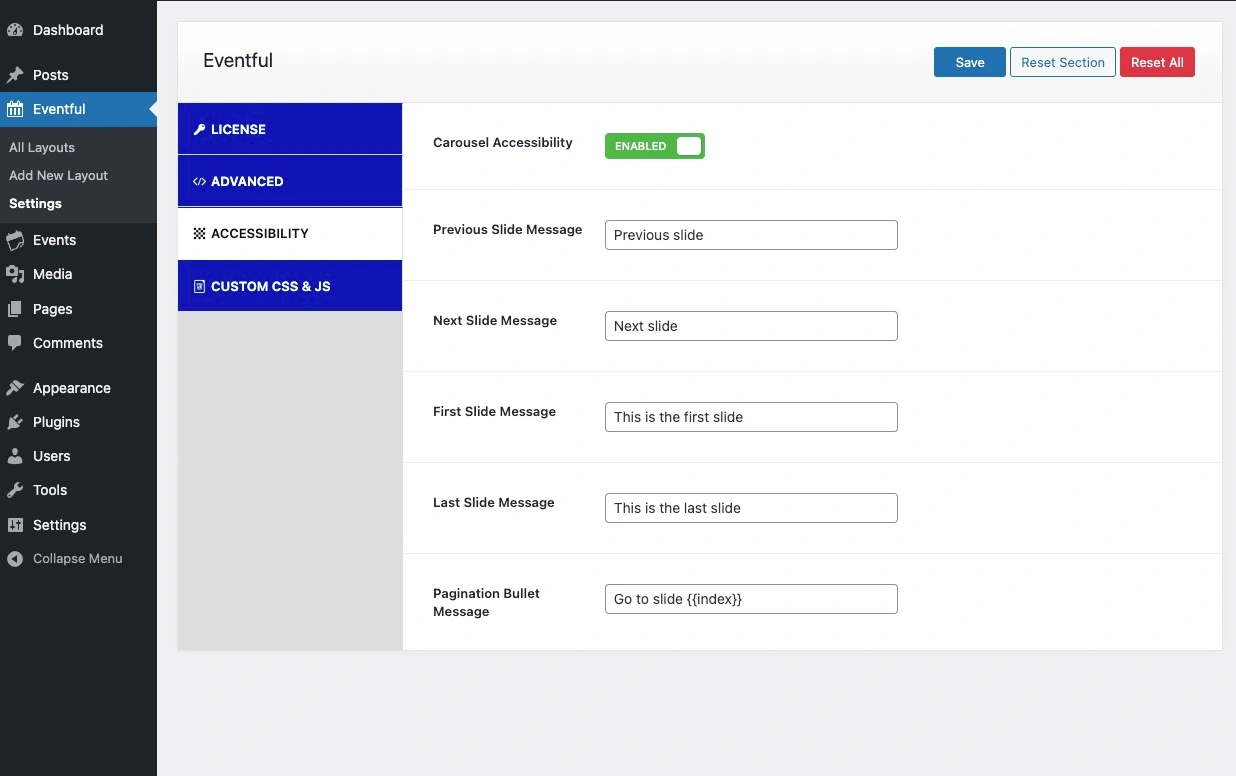
Task: Open the Events menu
Action: click(x=78, y=240)
